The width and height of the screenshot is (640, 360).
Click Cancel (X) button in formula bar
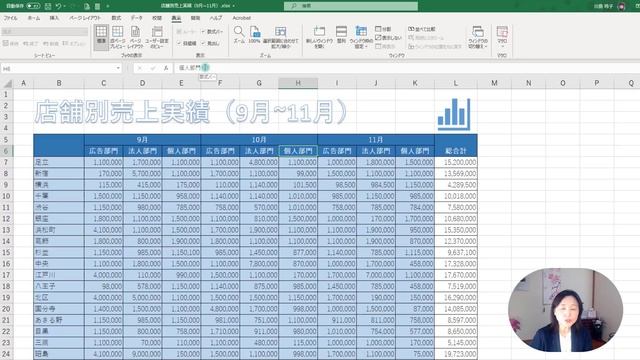[x=140, y=68]
